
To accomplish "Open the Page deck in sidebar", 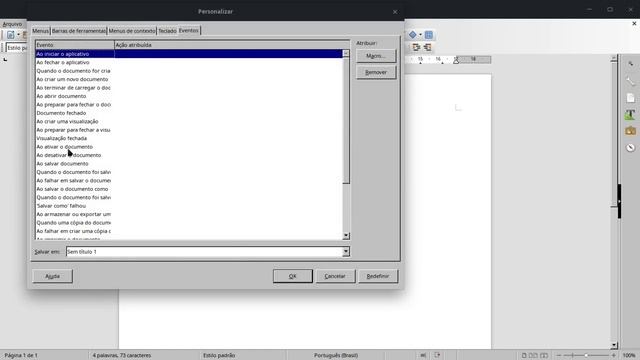I will (630, 98).
